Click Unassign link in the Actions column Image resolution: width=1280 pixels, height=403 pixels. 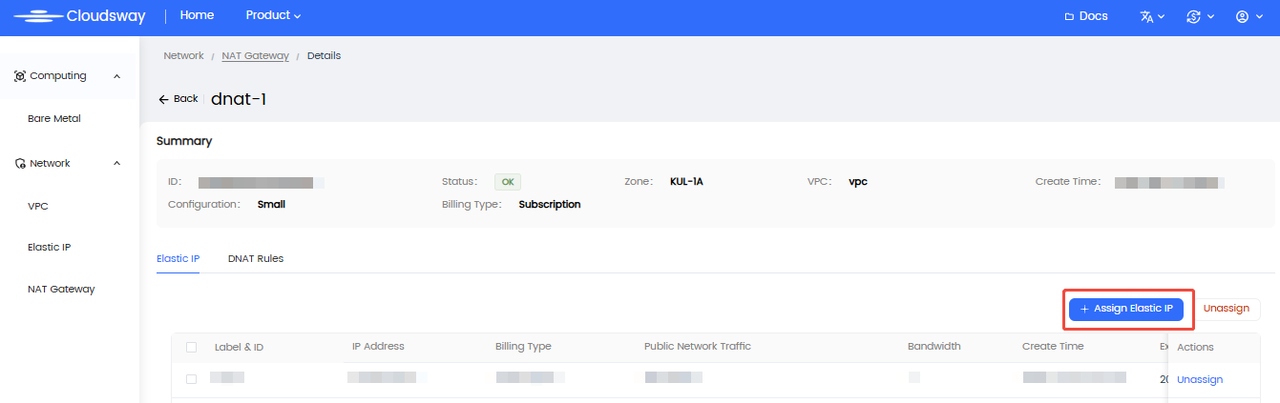[x=1199, y=379]
